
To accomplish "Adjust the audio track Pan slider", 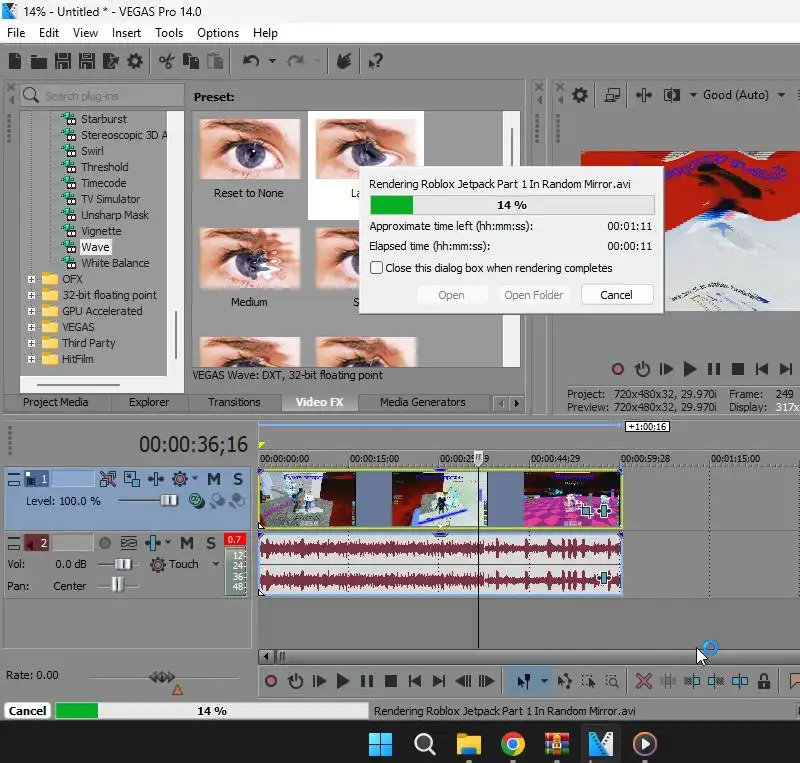I will coord(117,584).
